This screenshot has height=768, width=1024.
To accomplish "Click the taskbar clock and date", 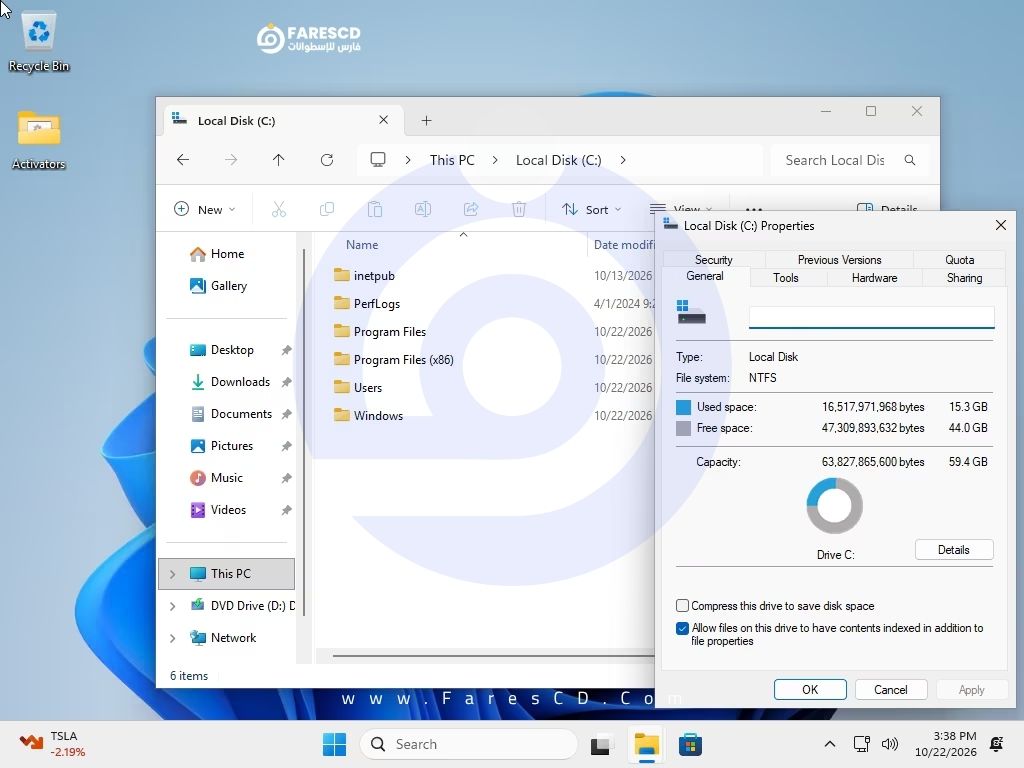I will [x=946, y=744].
